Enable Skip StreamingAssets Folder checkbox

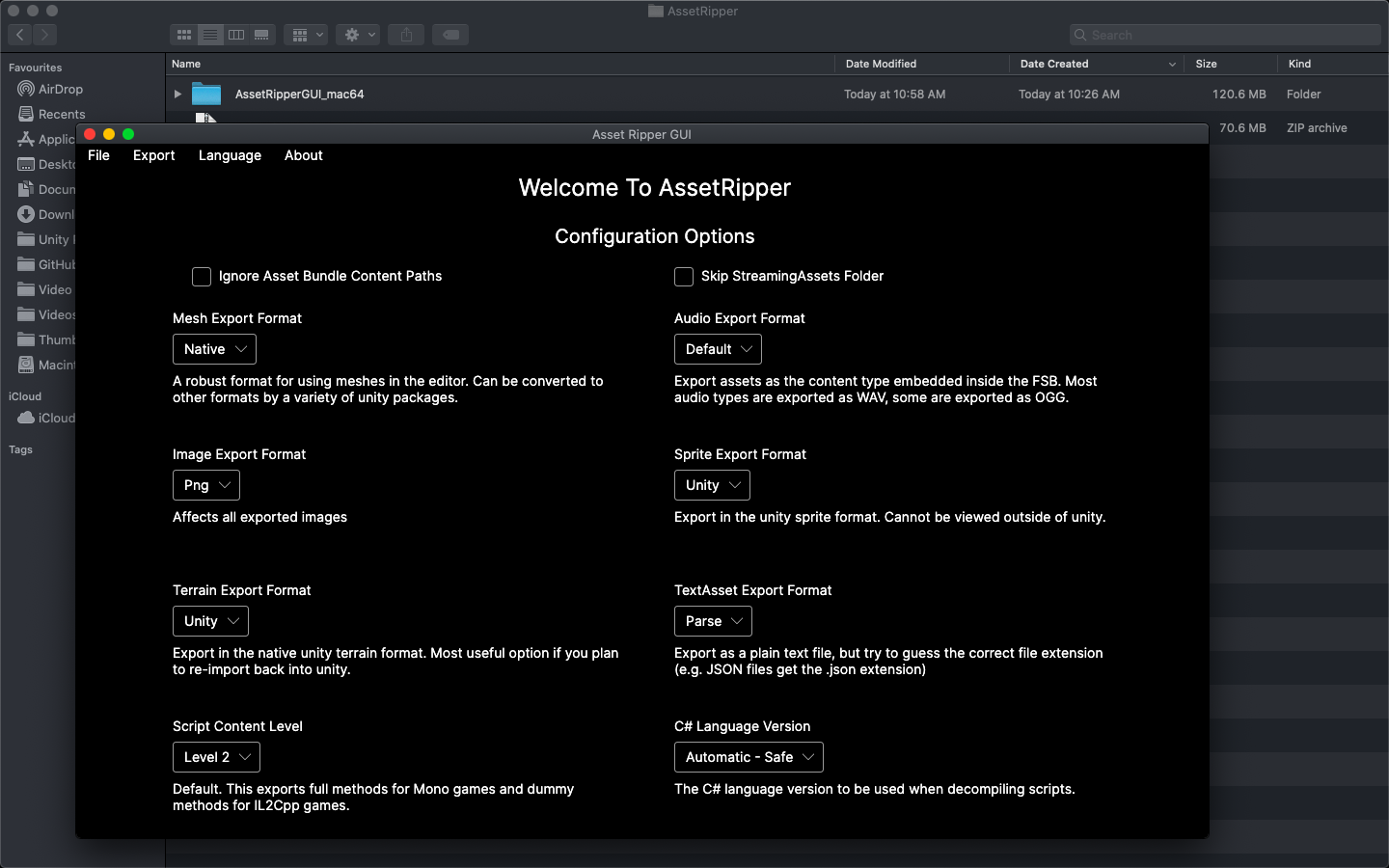(x=684, y=277)
